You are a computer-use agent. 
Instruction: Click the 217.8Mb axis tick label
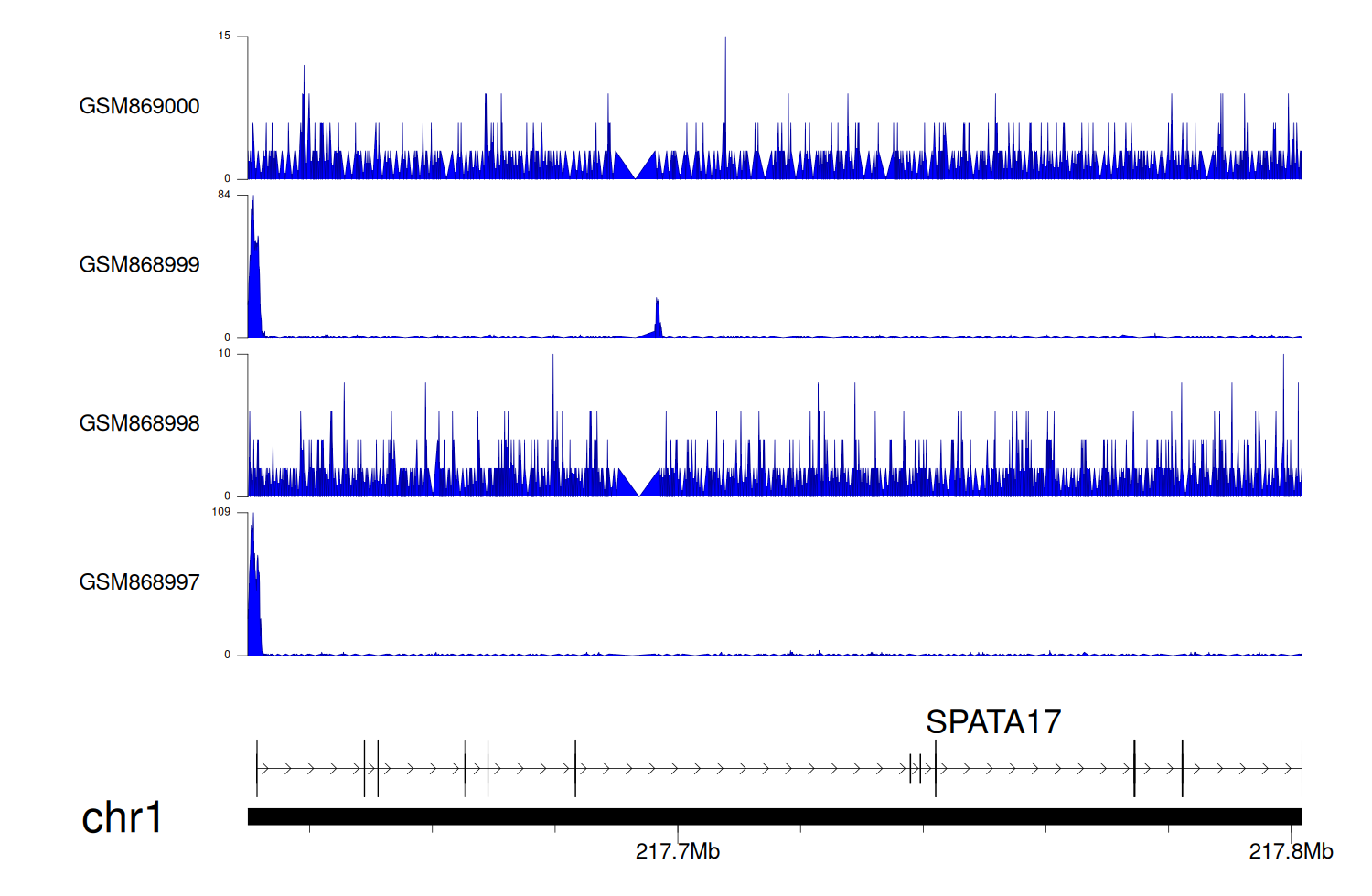1291,852
